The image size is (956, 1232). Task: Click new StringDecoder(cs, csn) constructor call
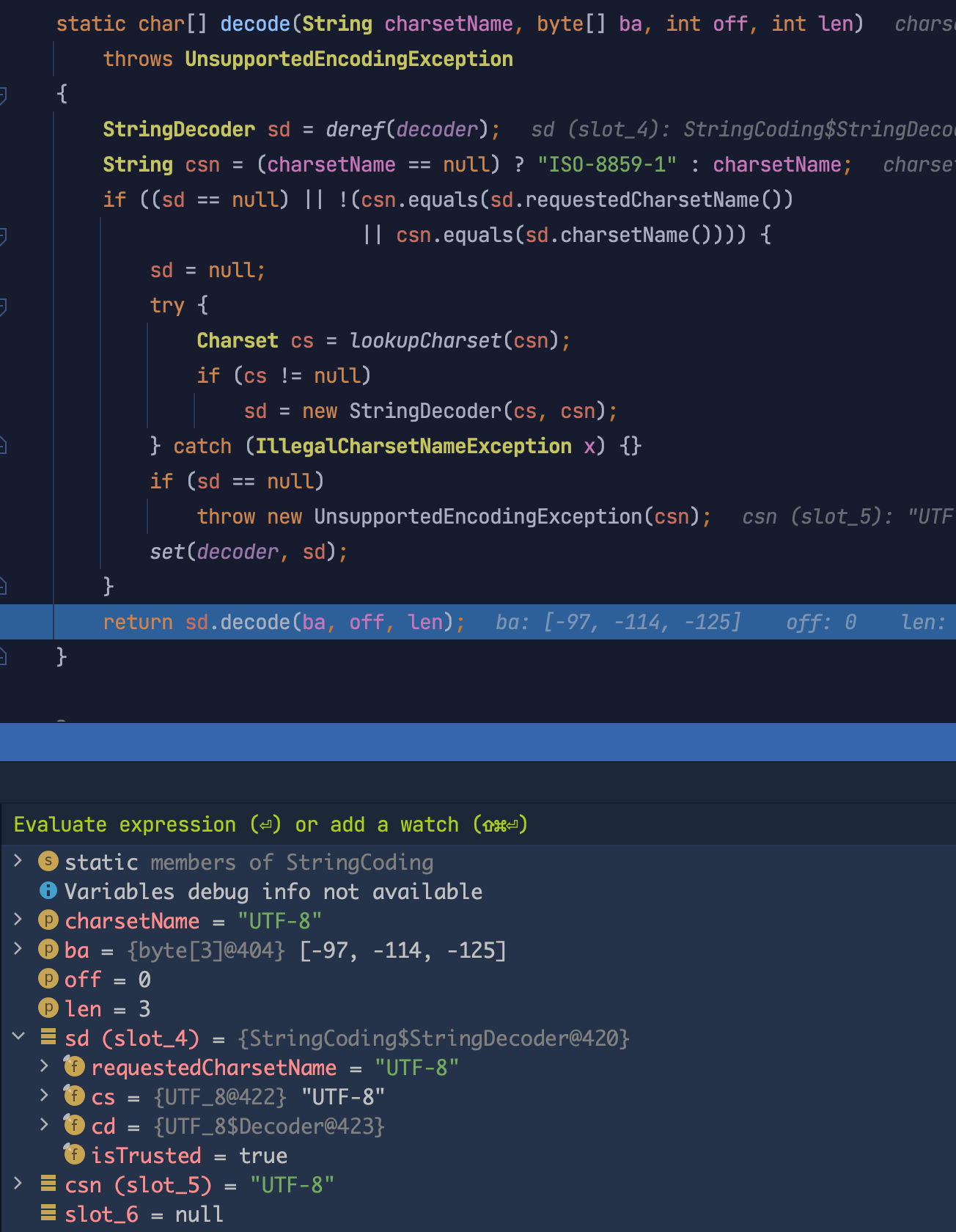coord(455,411)
